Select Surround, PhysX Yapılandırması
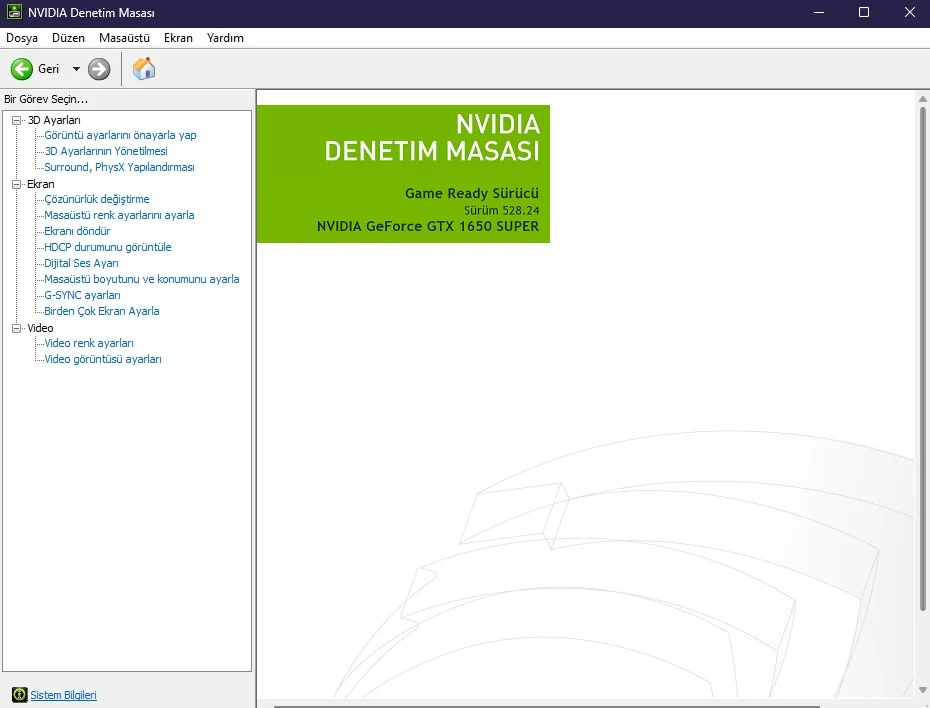This screenshot has width=930, height=708. [x=119, y=167]
